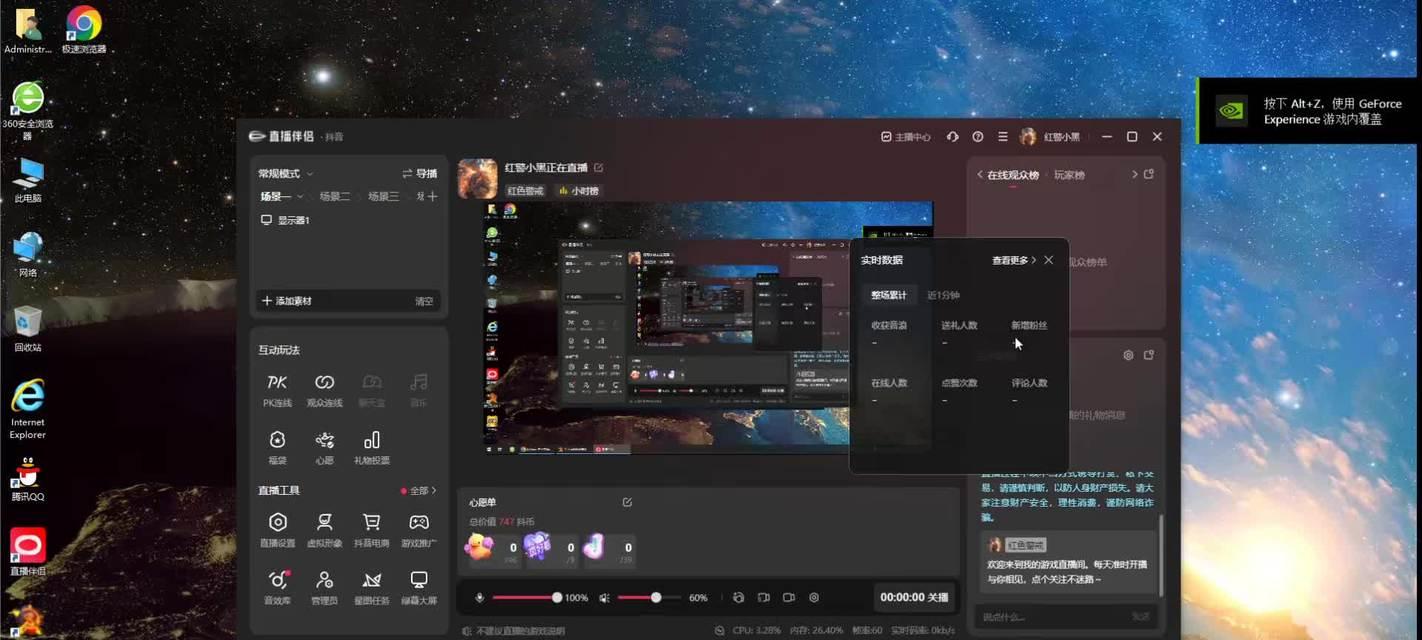Open 抖音电商 e-commerce tool
The image size is (1422, 640).
point(371,530)
